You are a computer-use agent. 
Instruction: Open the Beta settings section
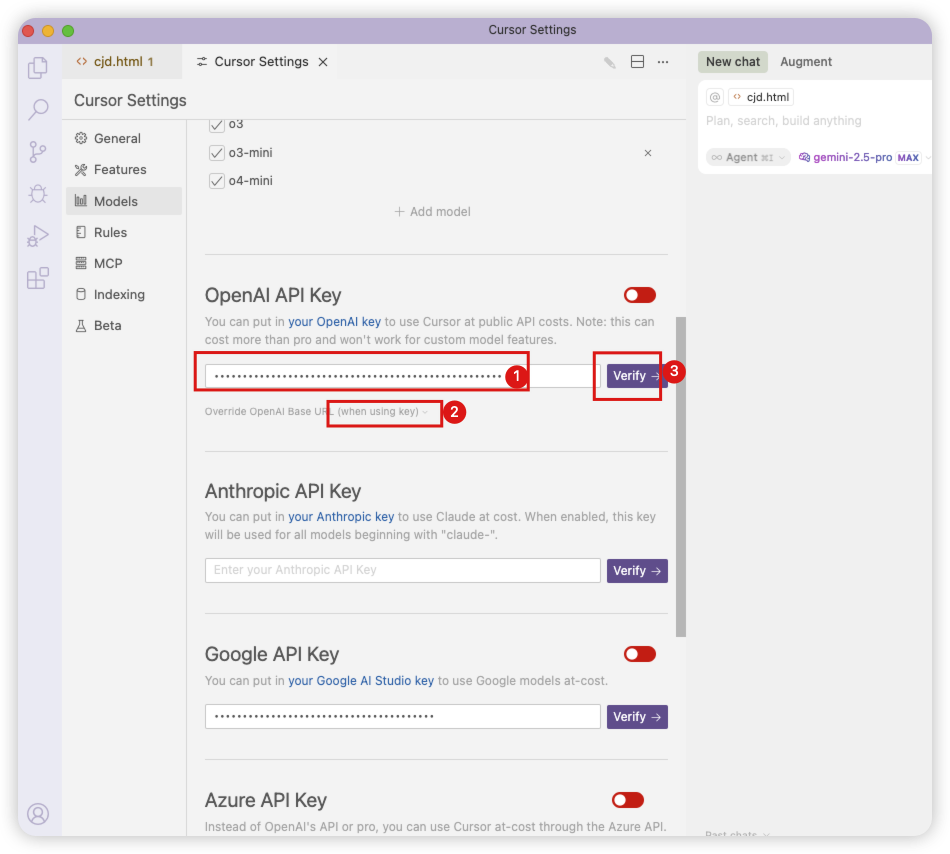tap(124, 326)
